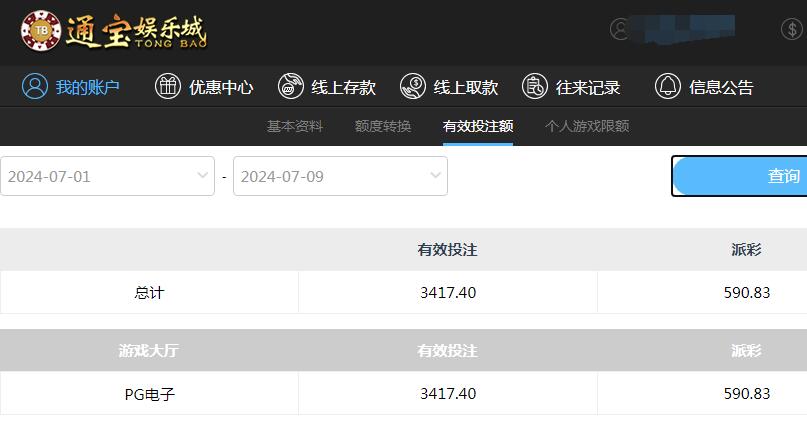Image resolution: width=807 pixels, height=436 pixels.
Task: Expand the start date 2024-07-01 dropdown arrow
Action: point(203,176)
